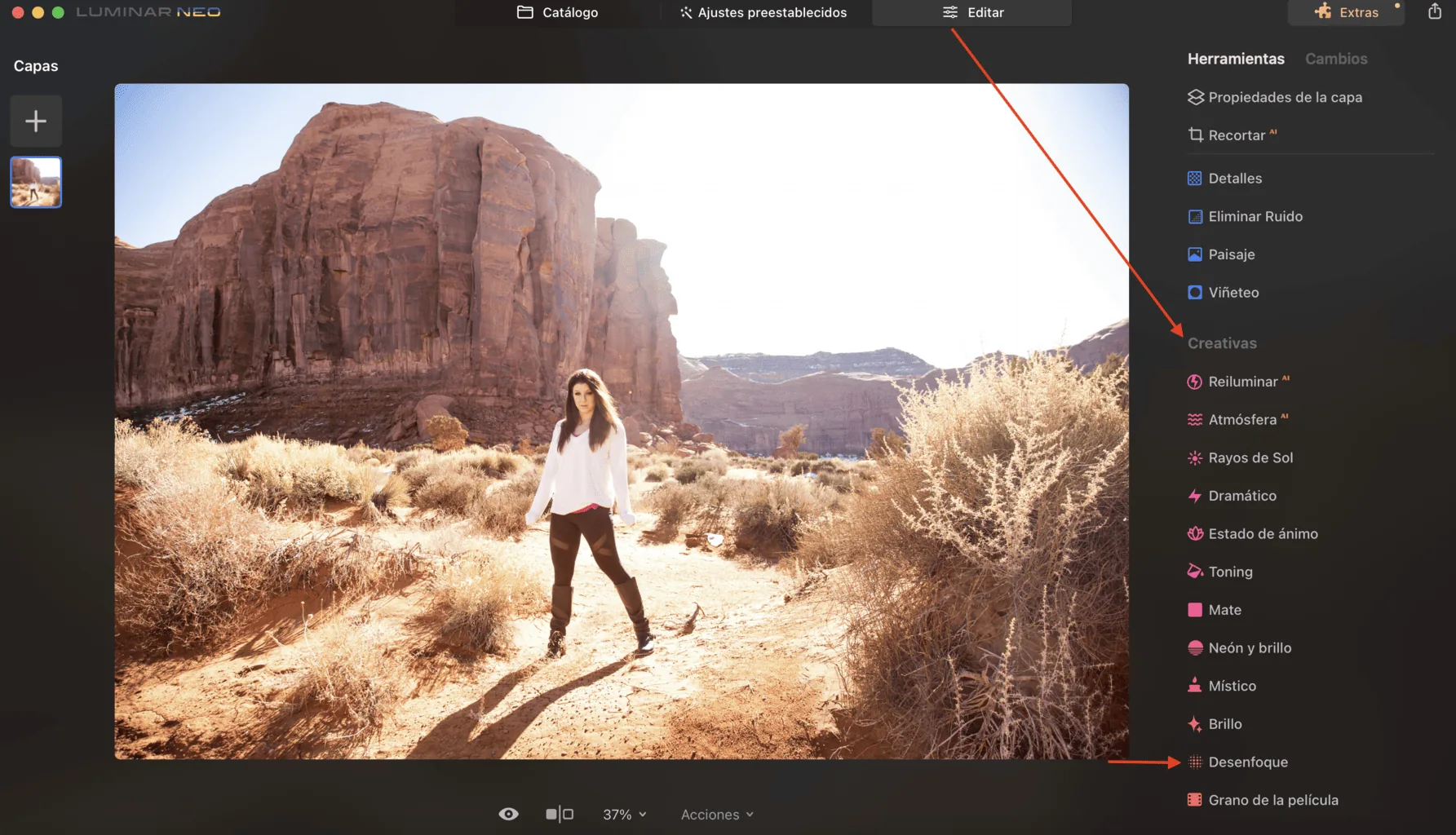Open the 37% zoom dropdown
Viewport: 1456px width, 835px height.
point(625,815)
